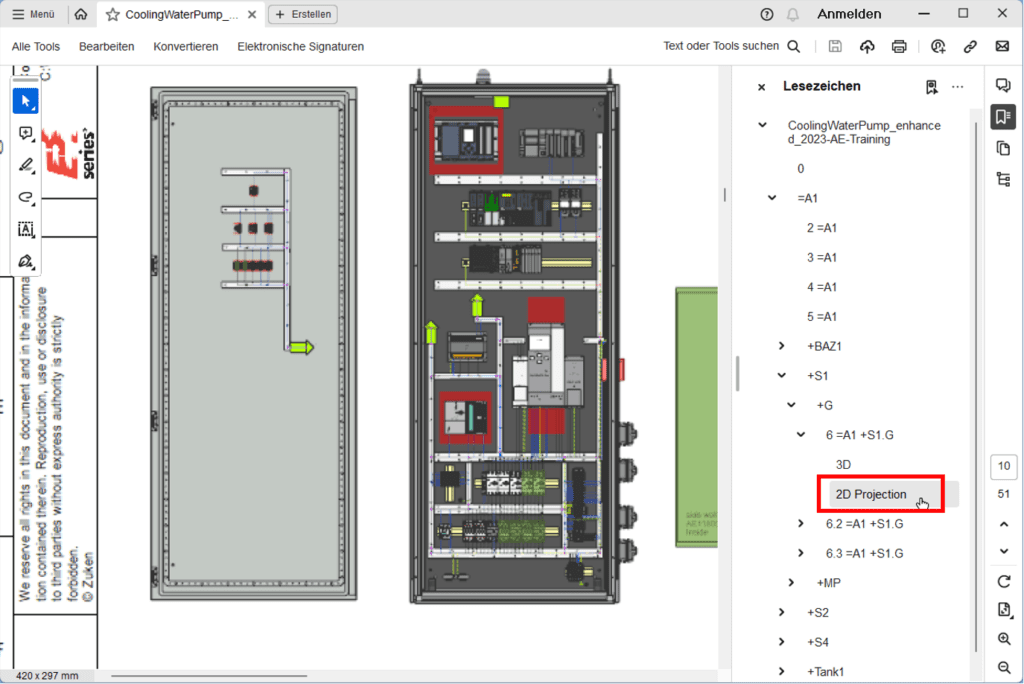Click the Erstellen button
This screenshot has height=684, width=1024.
tap(302, 14)
